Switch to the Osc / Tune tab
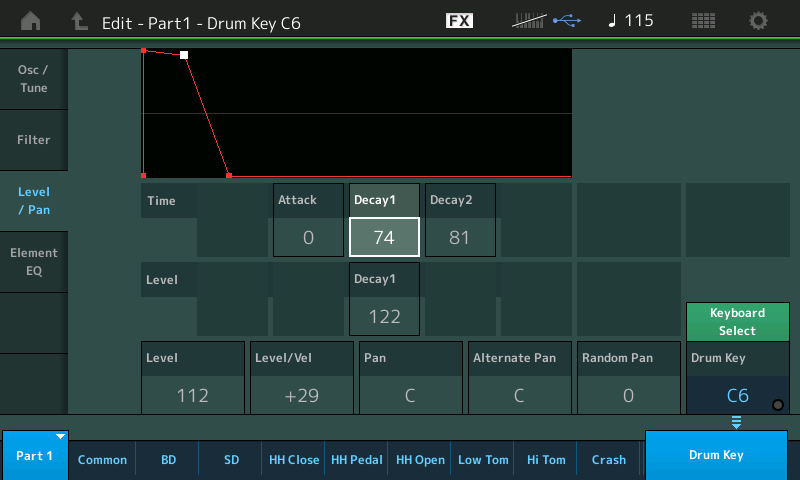This screenshot has width=800, height=480. click(x=34, y=78)
